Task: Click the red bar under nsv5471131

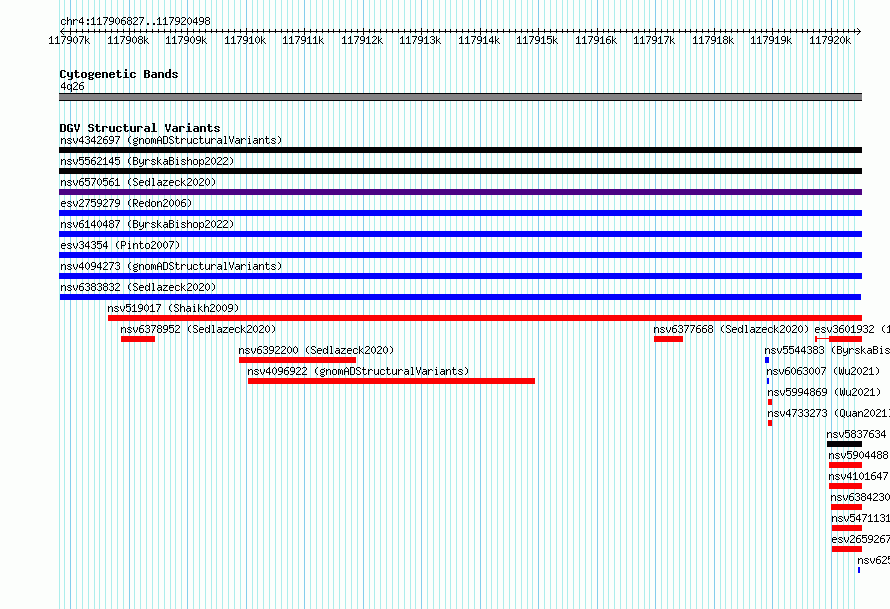Action: coord(847,528)
